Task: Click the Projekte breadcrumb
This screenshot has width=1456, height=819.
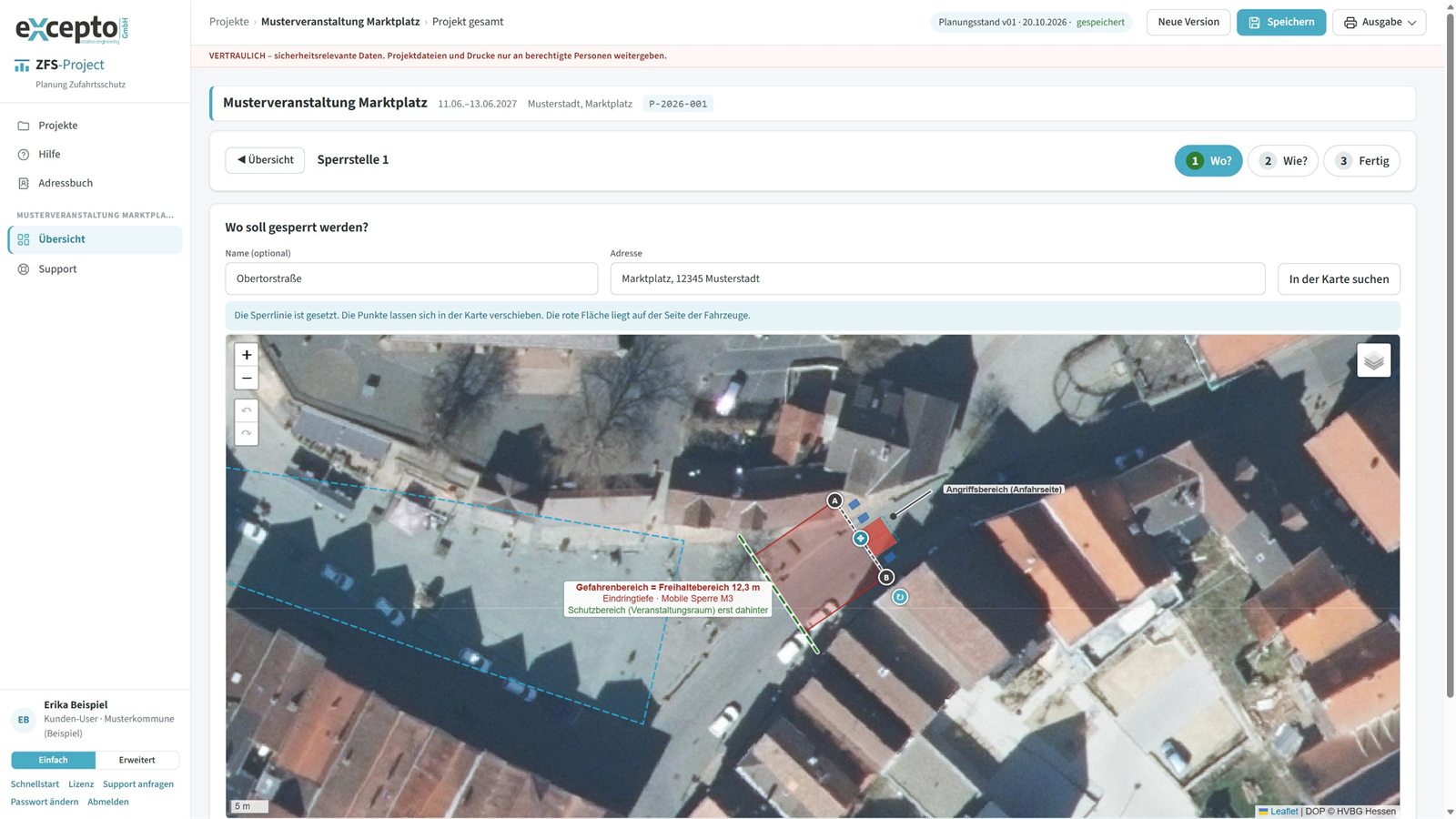Action: click(x=229, y=22)
